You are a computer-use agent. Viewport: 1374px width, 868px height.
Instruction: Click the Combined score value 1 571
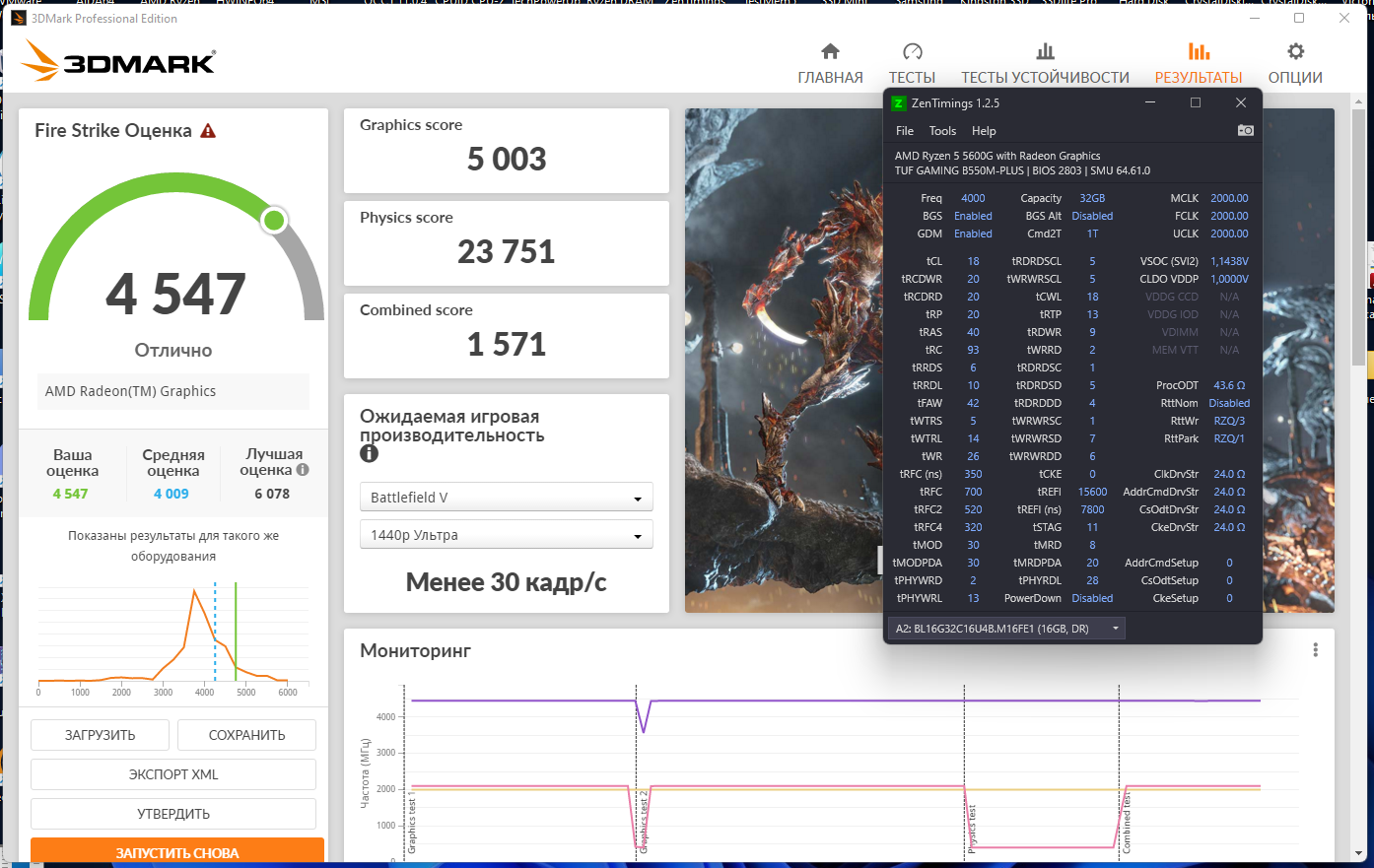point(507,344)
